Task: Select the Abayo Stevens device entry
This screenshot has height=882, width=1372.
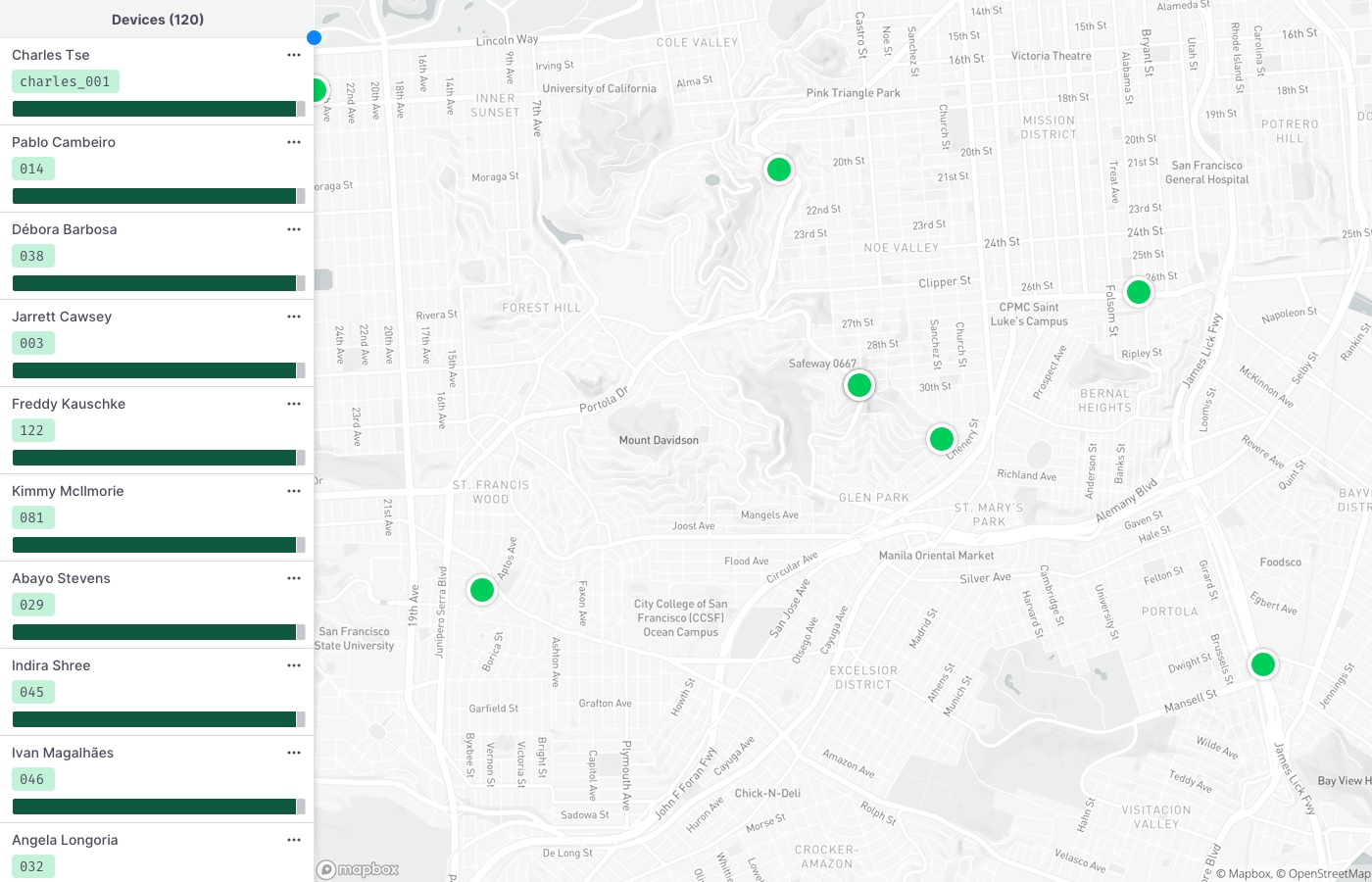Action: (61, 578)
